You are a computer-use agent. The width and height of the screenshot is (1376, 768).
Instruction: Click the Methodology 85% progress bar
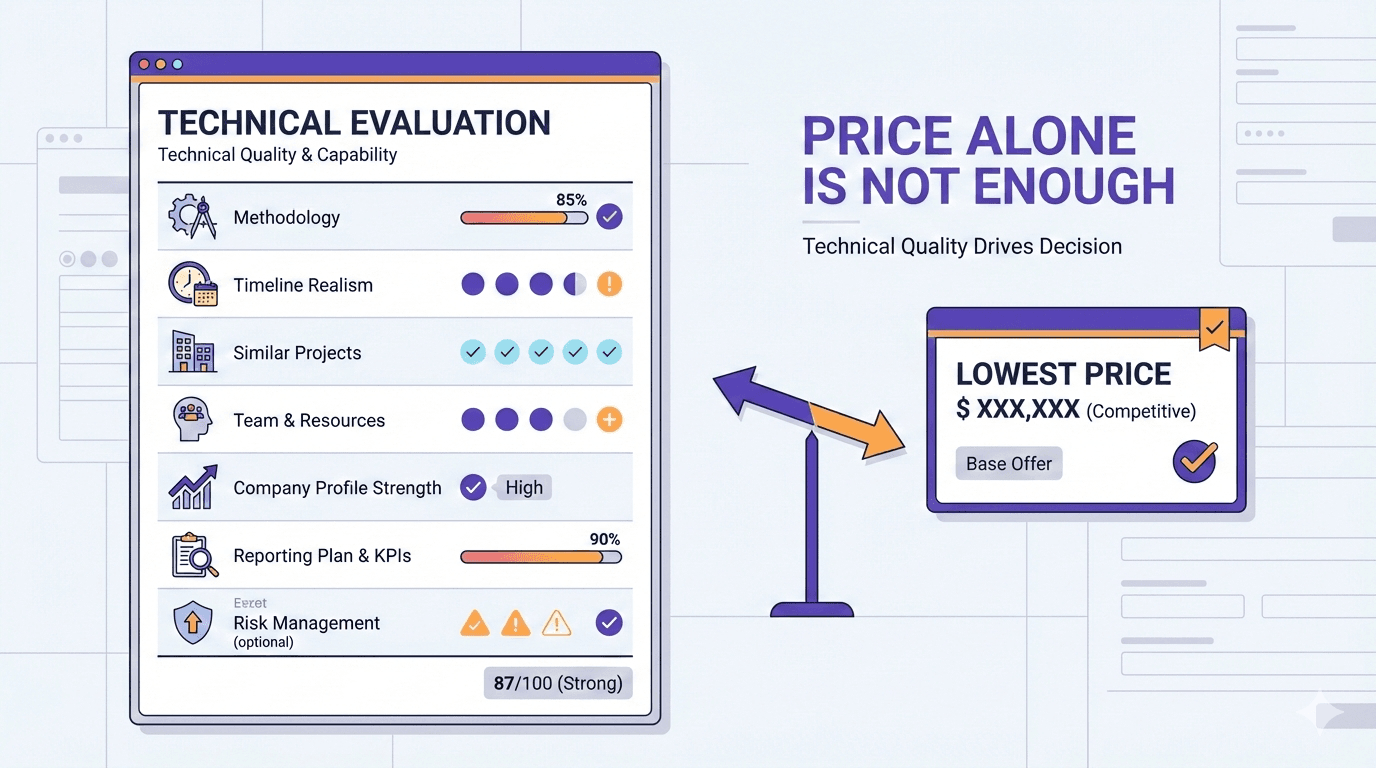[x=524, y=217]
